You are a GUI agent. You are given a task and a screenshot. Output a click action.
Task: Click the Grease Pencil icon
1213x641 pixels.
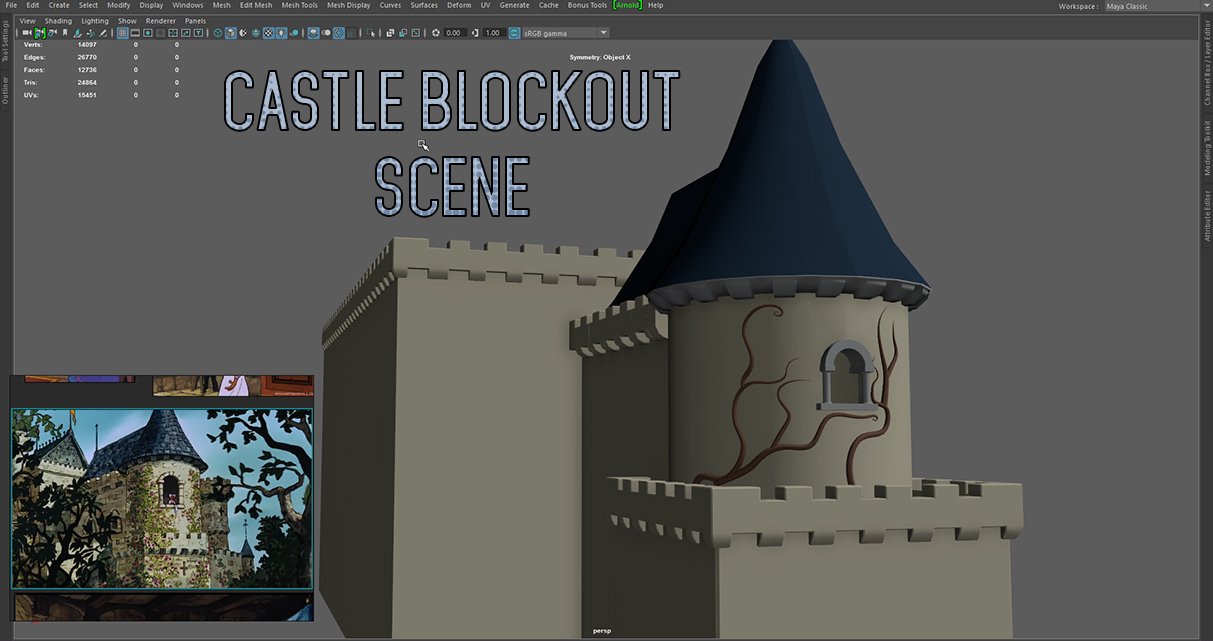[x=103, y=33]
